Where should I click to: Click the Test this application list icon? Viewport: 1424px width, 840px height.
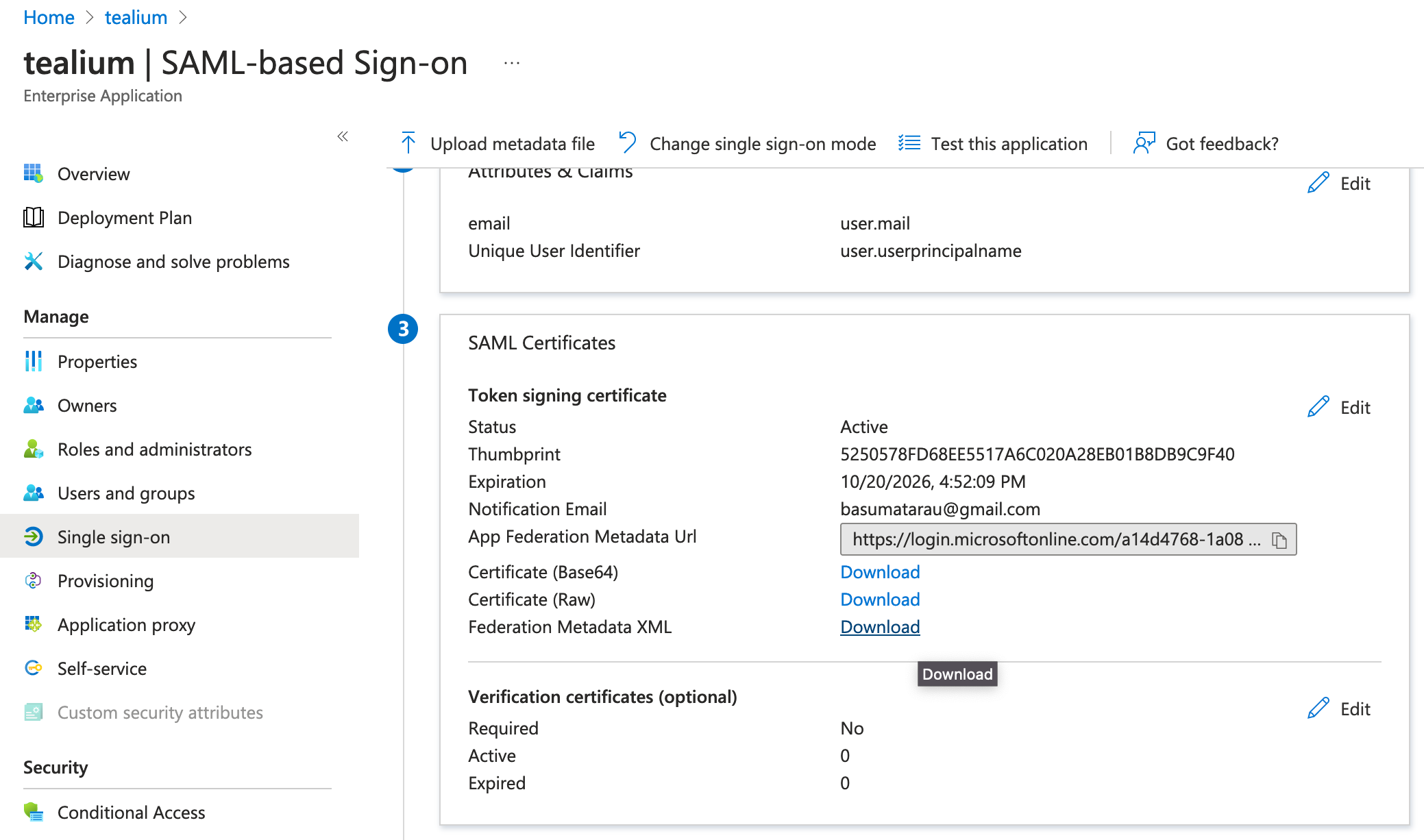909,143
